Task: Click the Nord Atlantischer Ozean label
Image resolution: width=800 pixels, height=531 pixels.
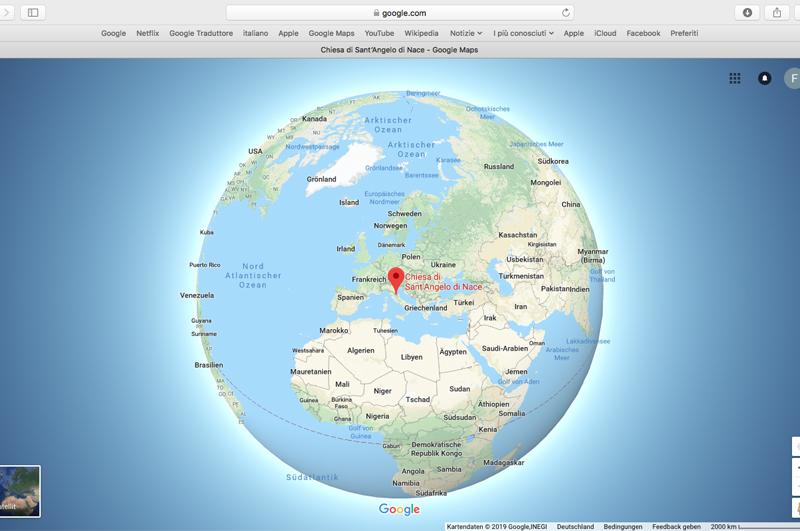Action: pos(253,275)
